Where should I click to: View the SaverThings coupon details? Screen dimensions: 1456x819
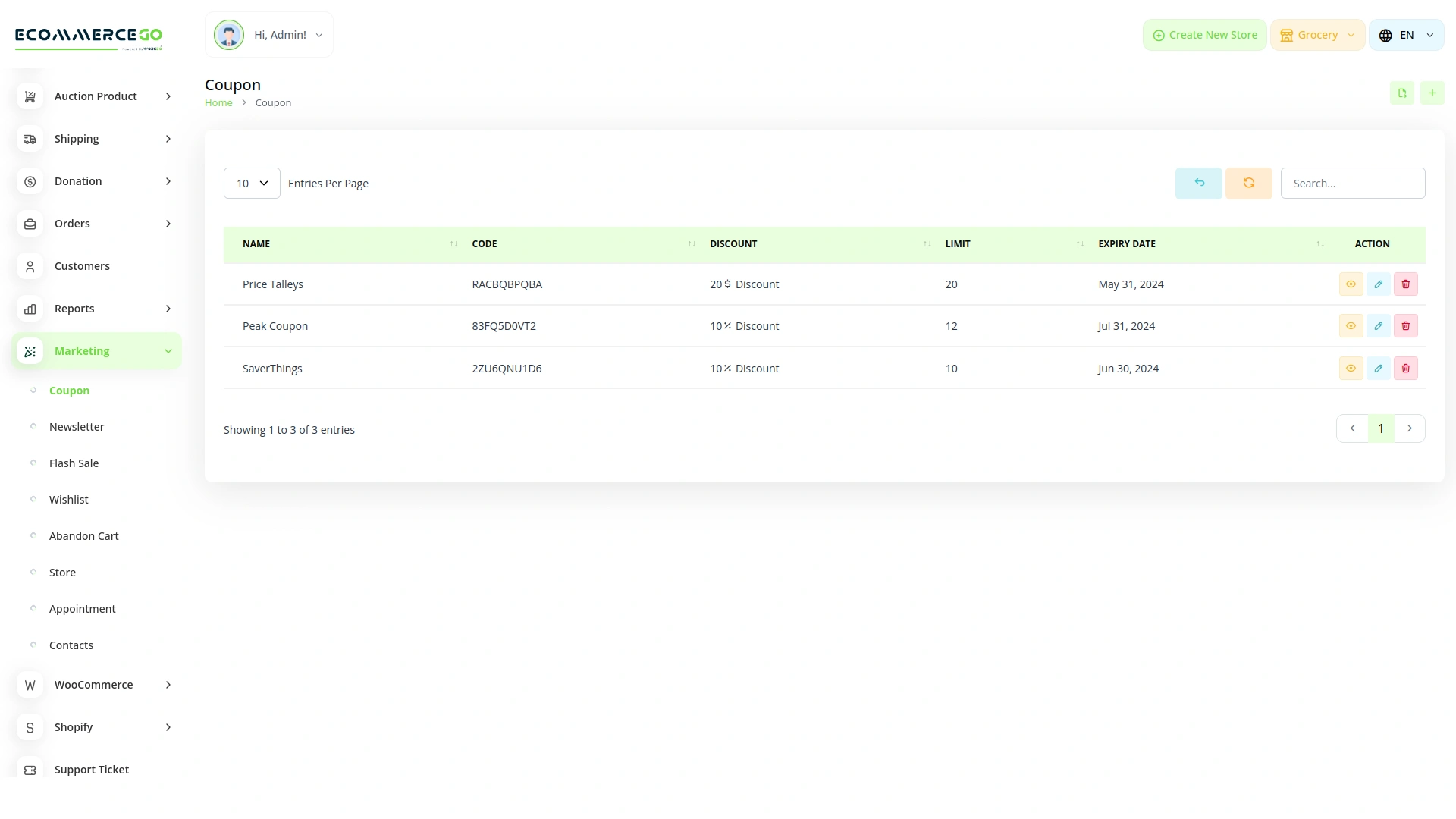tap(1351, 369)
